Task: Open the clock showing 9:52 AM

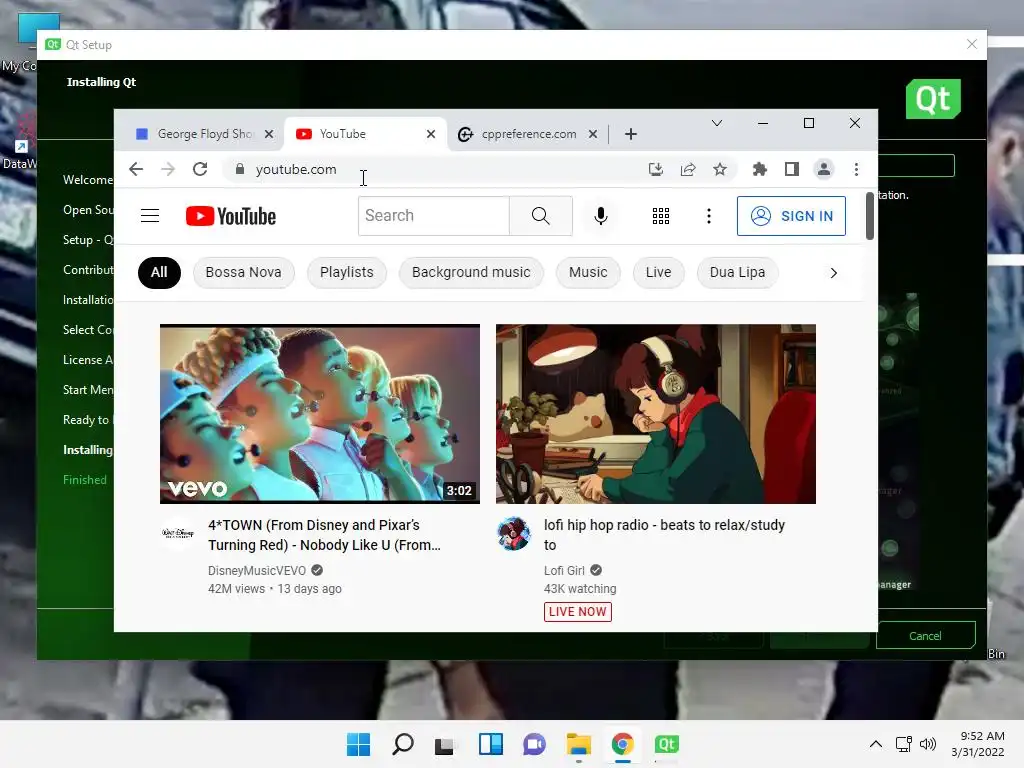Action: [x=978, y=744]
